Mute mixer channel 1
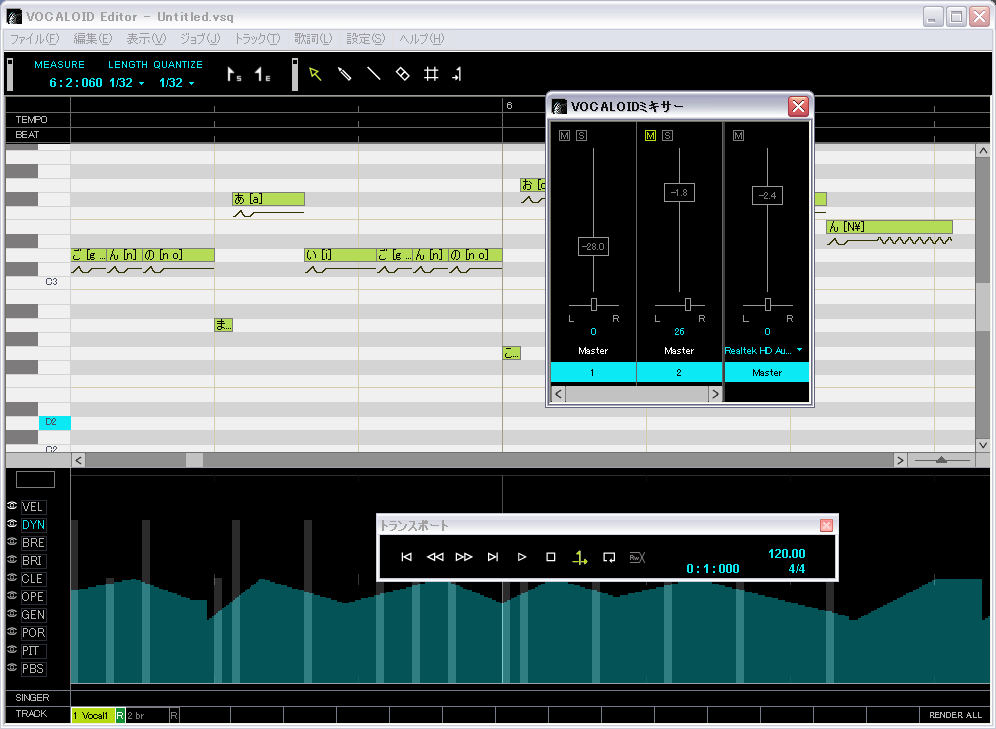Image resolution: width=996 pixels, height=729 pixels. click(565, 135)
